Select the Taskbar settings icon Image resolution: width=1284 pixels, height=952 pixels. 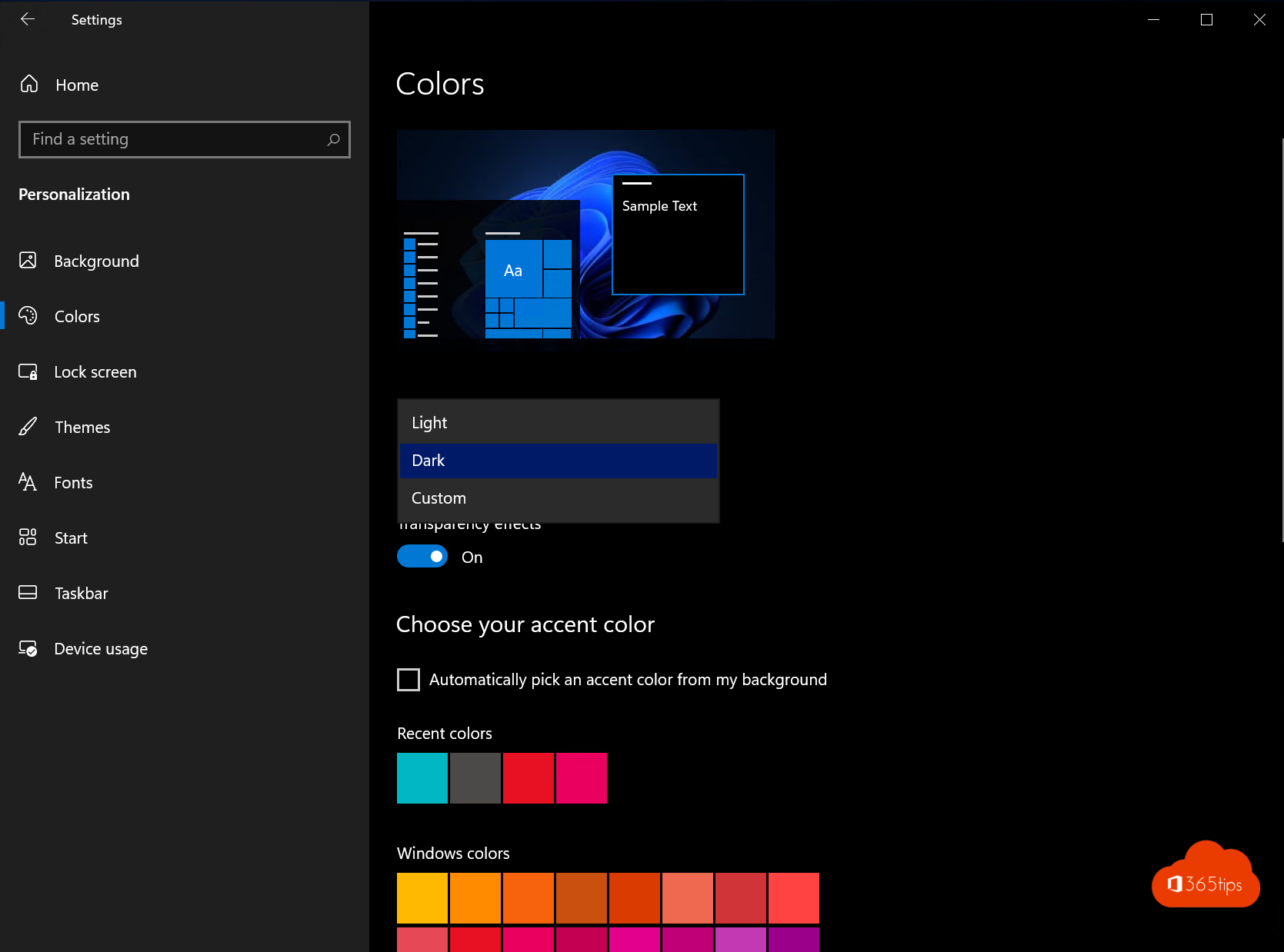(x=28, y=592)
